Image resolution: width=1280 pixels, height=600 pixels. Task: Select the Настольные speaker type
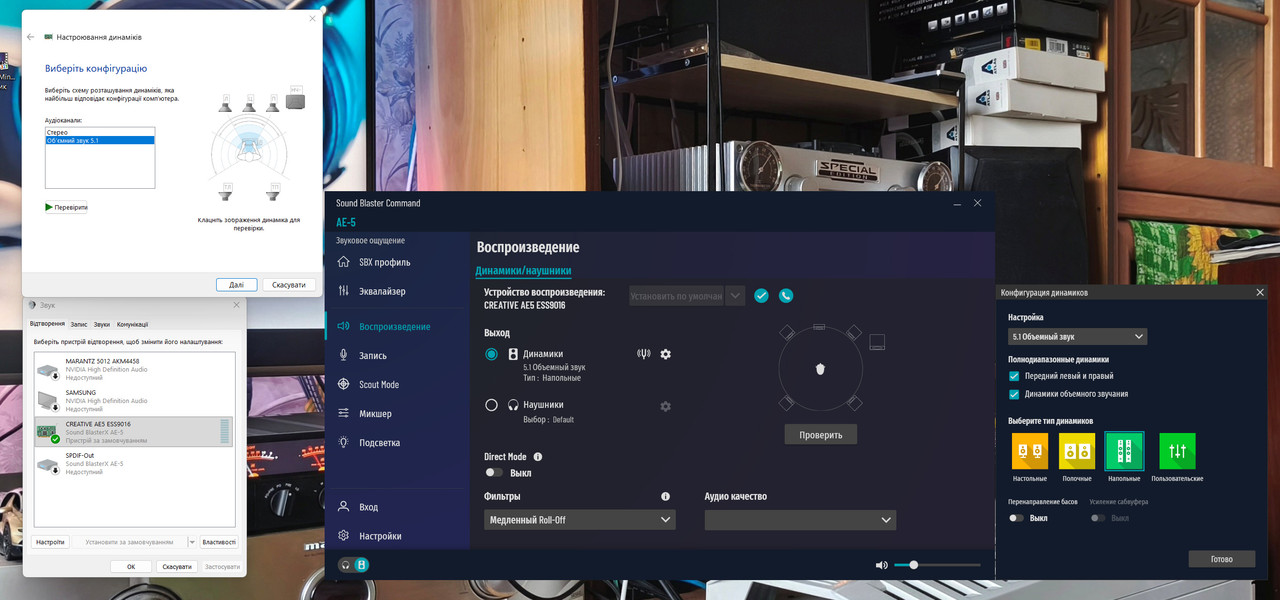pos(1030,451)
